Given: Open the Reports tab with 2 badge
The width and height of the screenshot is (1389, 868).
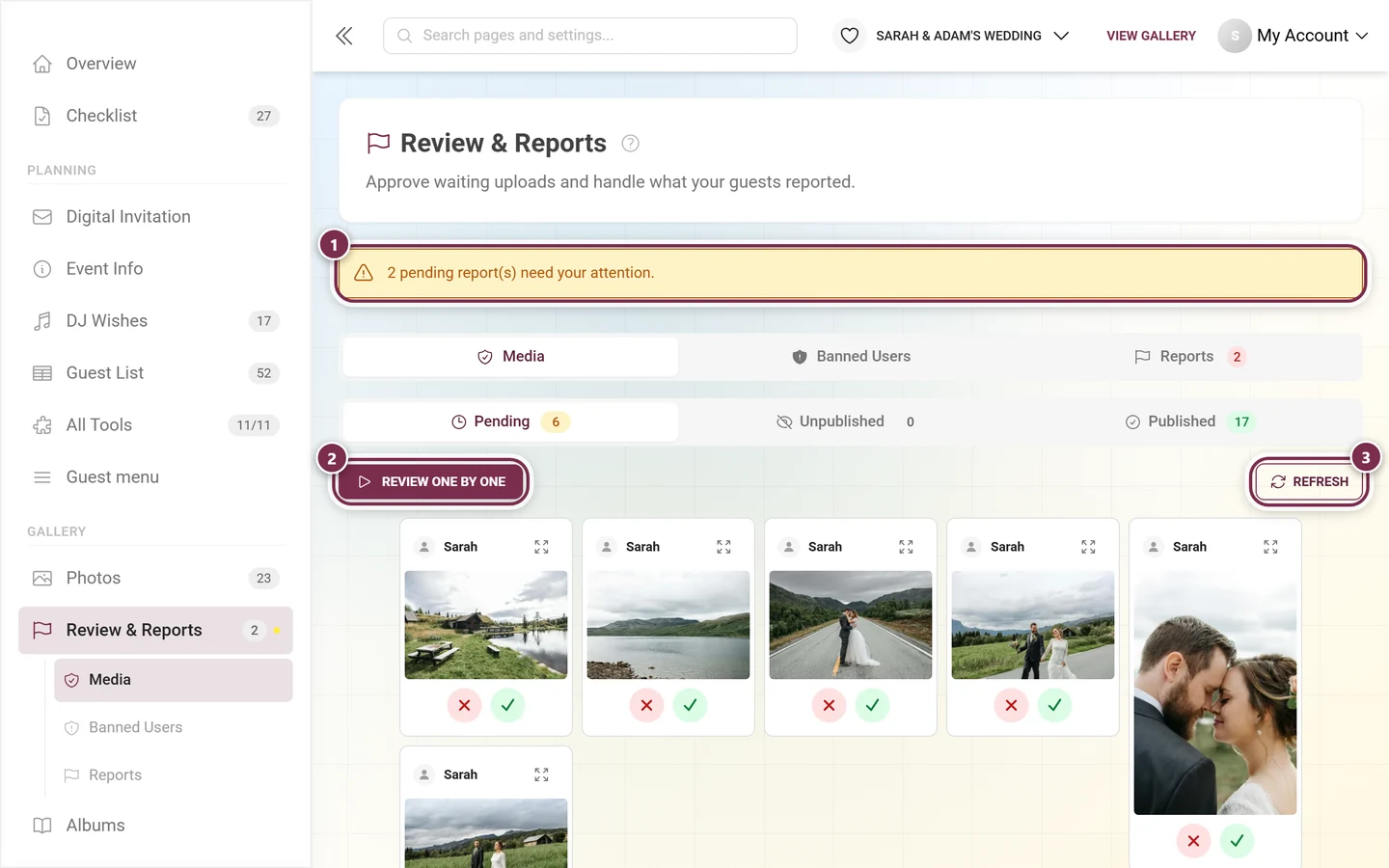Looking at the screenshot, I should click(x=1190, y=357).
